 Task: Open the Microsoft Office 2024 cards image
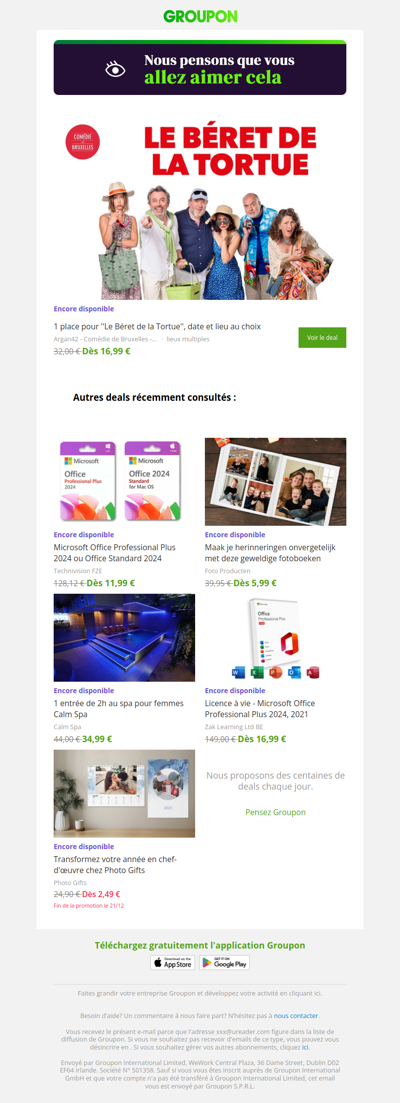pyautogui.click(x=124, y=482)
